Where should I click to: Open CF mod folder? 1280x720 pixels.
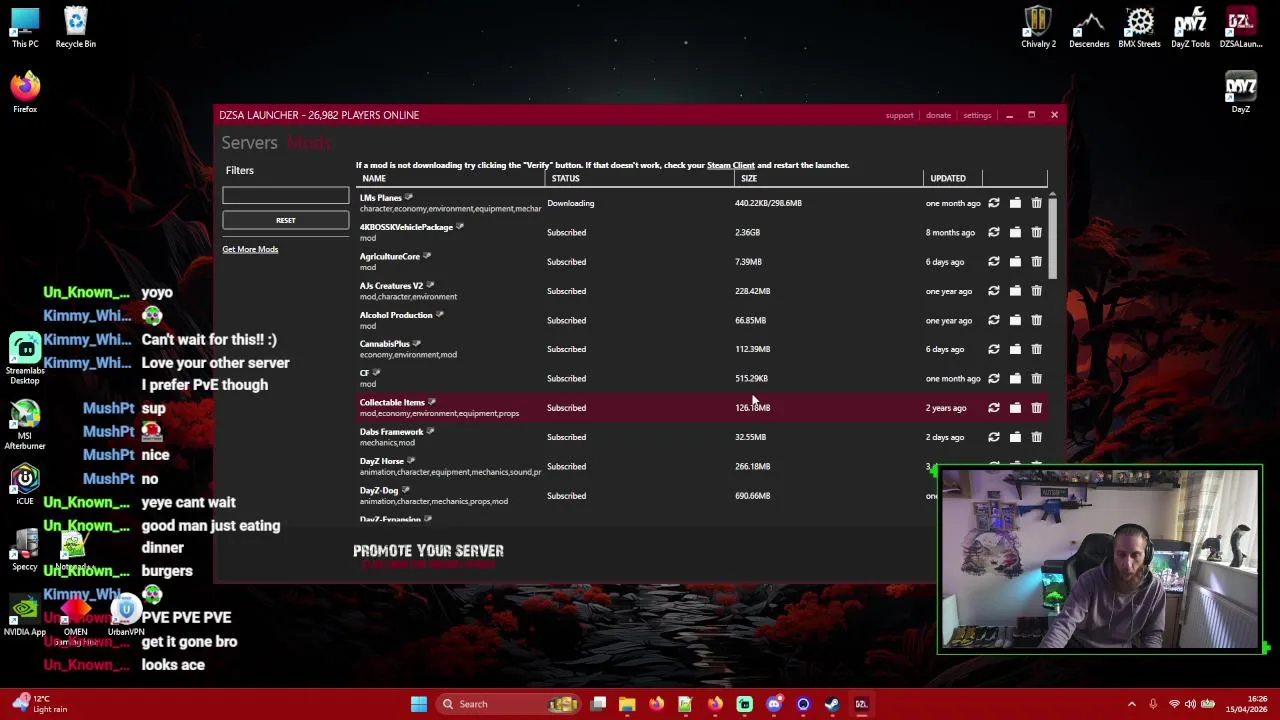pos(1015,378)
